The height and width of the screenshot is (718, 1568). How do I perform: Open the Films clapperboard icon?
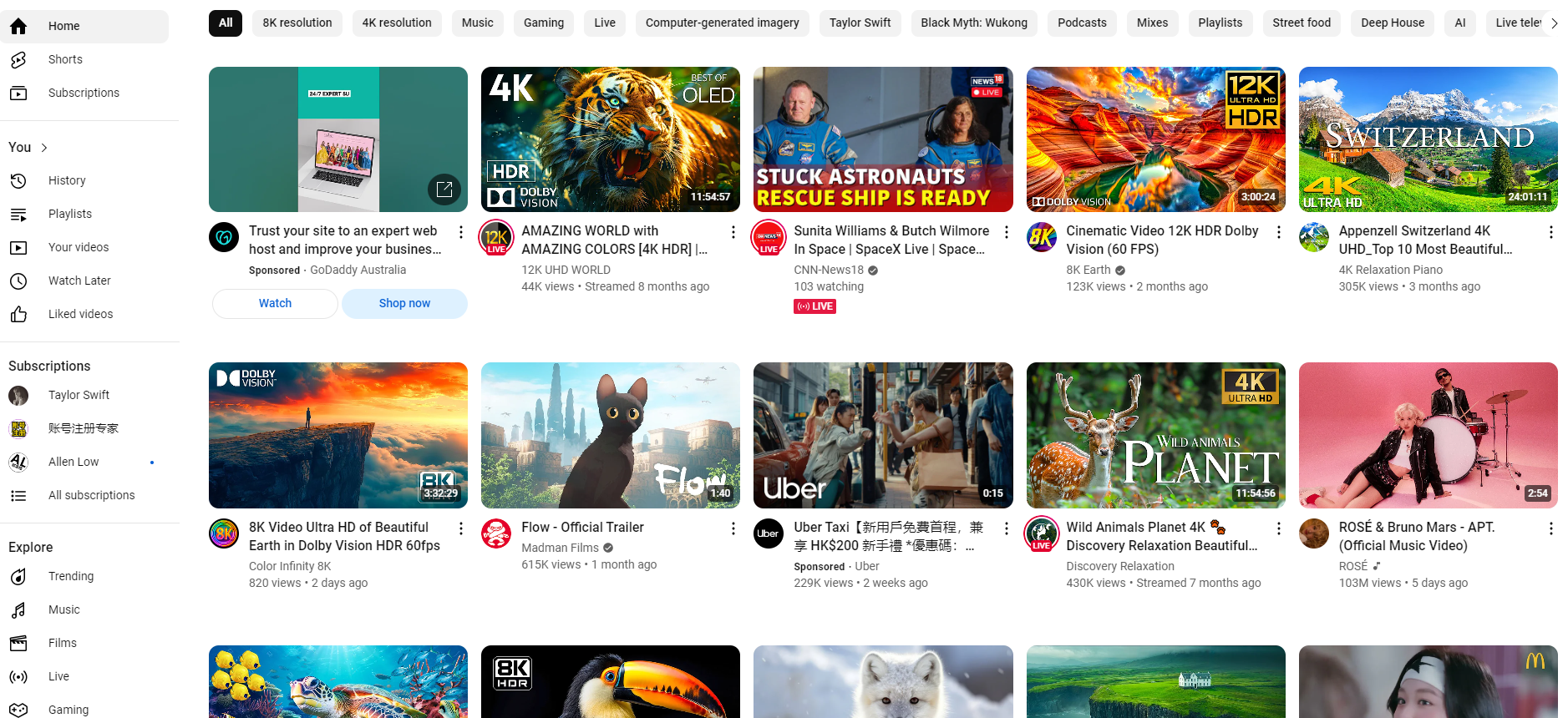click(18, 643)
